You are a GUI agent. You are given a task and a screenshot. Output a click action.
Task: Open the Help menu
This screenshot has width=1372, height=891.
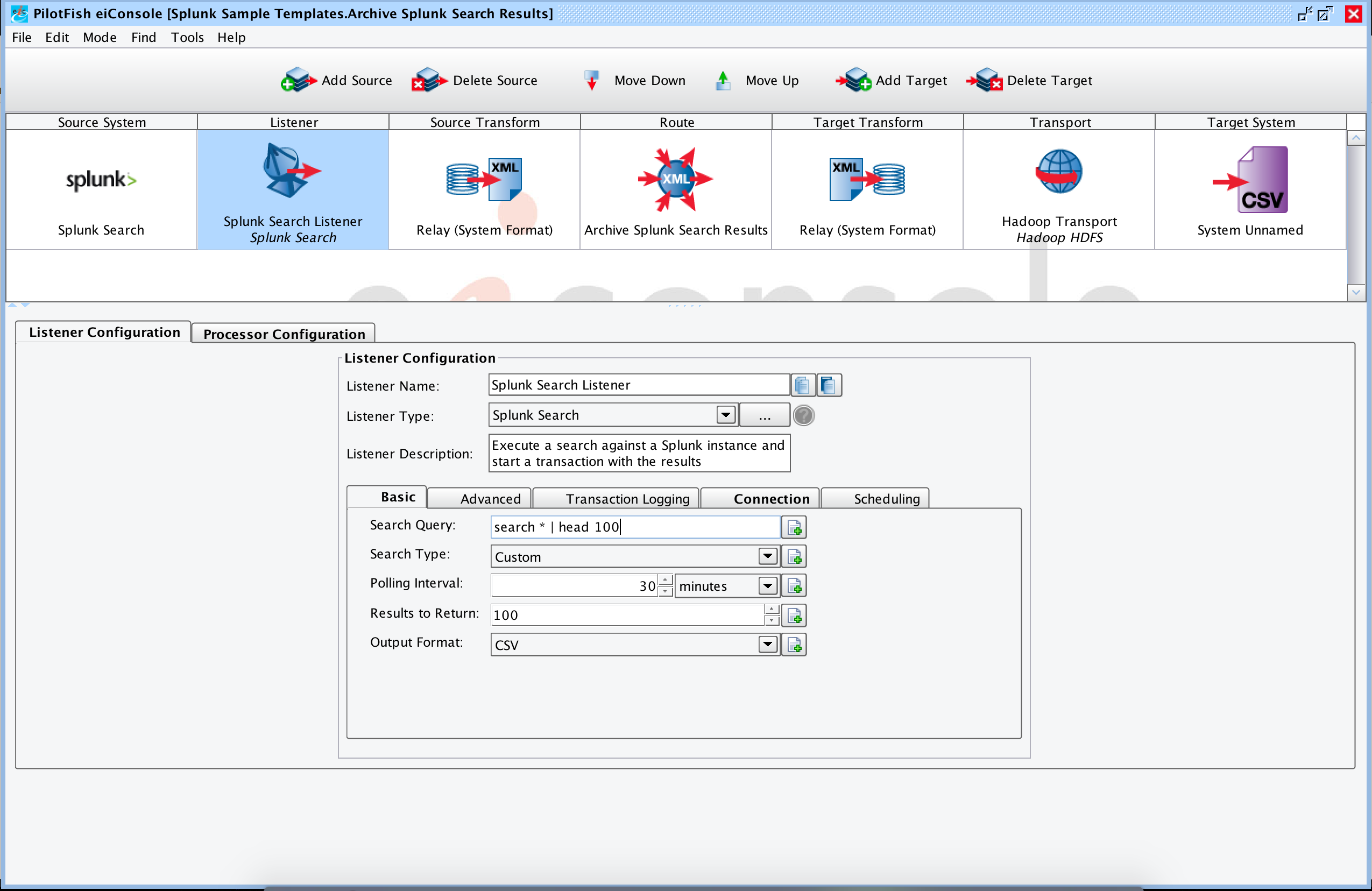coord(231,38)
